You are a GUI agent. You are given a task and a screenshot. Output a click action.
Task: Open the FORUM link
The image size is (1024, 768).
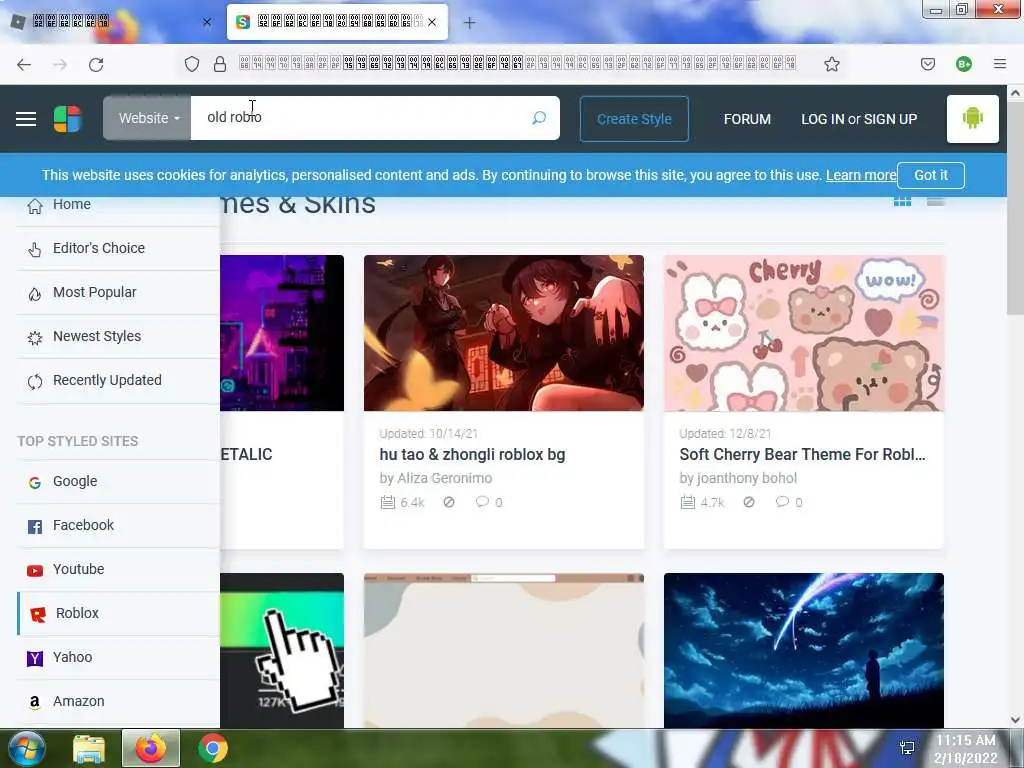point(747,119)
